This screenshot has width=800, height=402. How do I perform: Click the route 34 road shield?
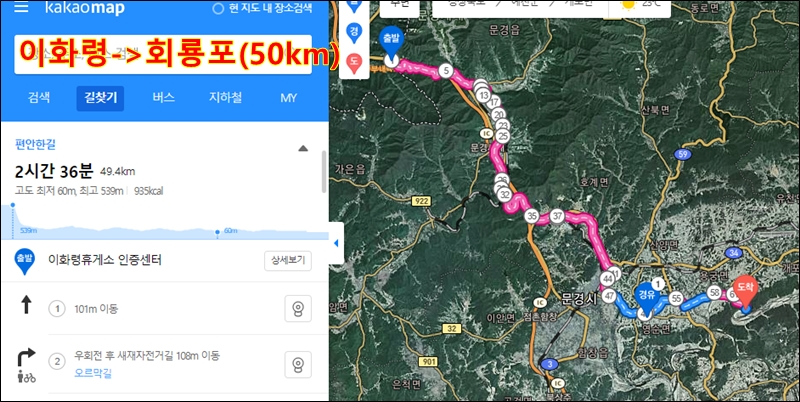(733, 253)
